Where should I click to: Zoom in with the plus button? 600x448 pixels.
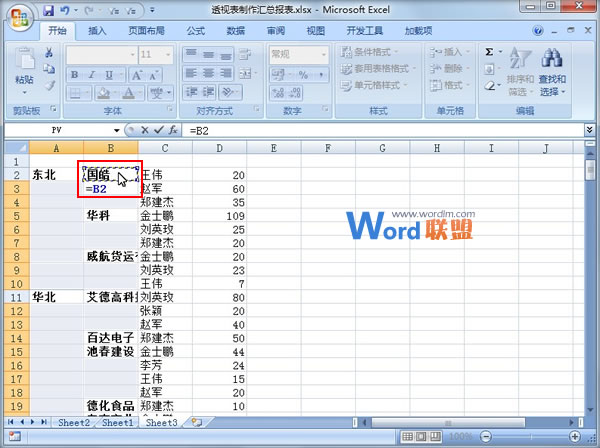(x=575, y=437)
